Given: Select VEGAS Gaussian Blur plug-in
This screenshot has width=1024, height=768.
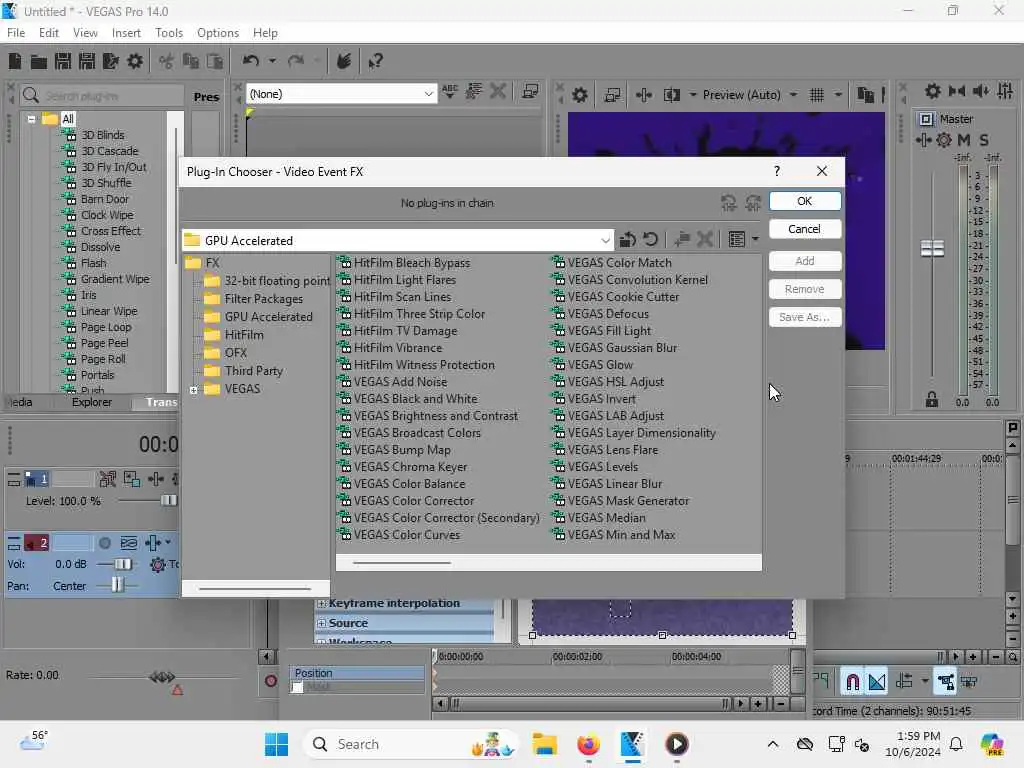Looking at the screenshot, I should [622, 348].
